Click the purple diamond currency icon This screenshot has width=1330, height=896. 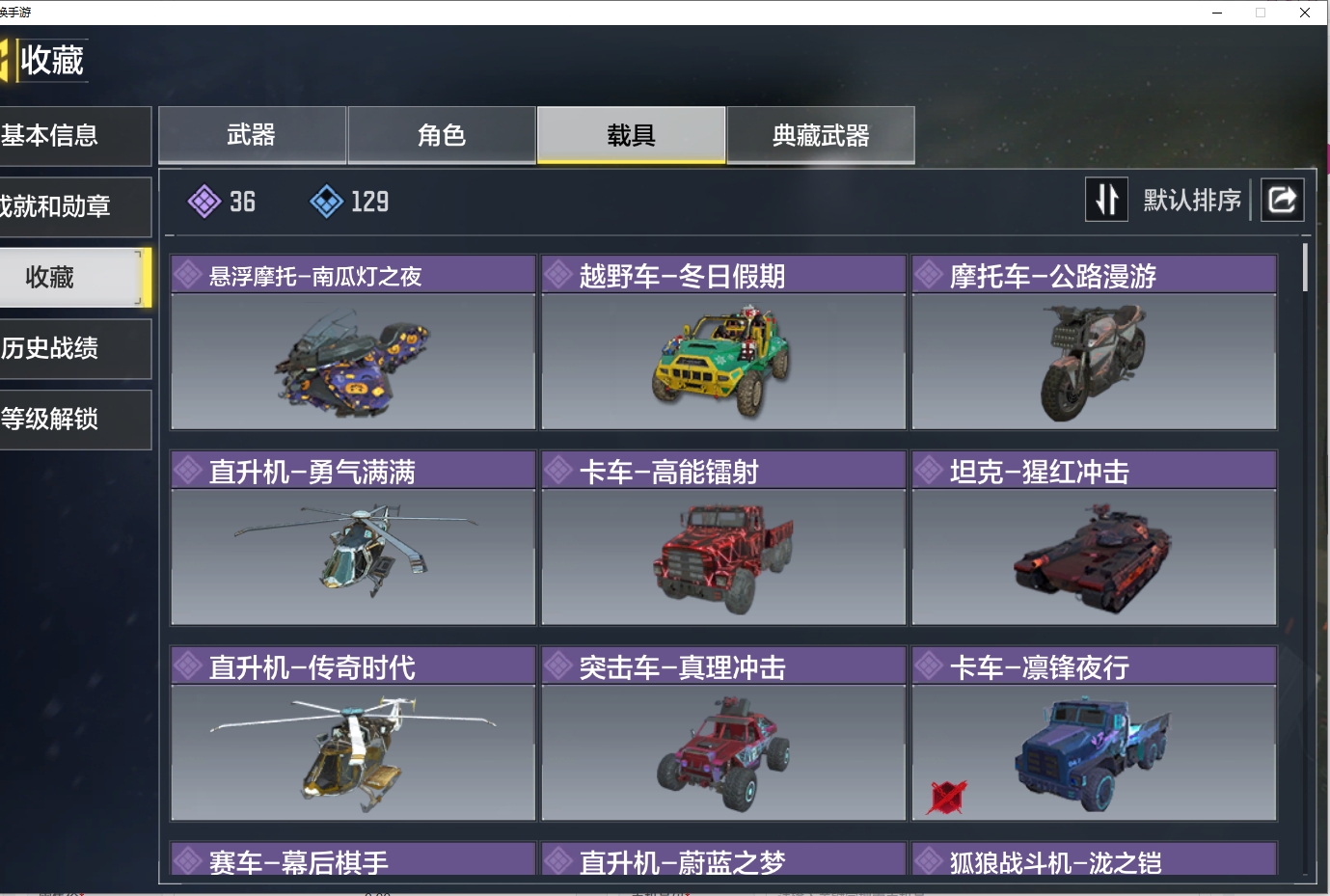[204, 202]
